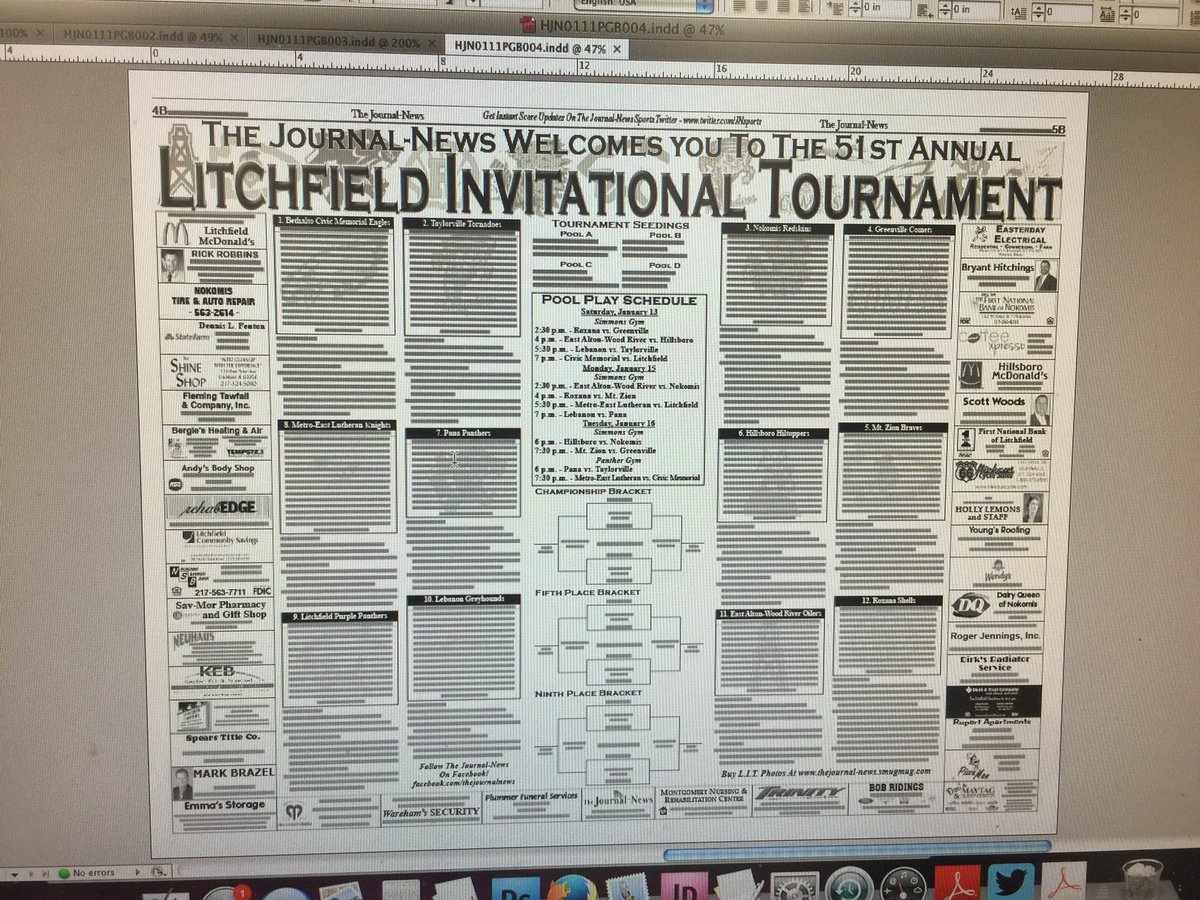
Task: Click the space before paragraph icon
Action: coord(1018,12)
